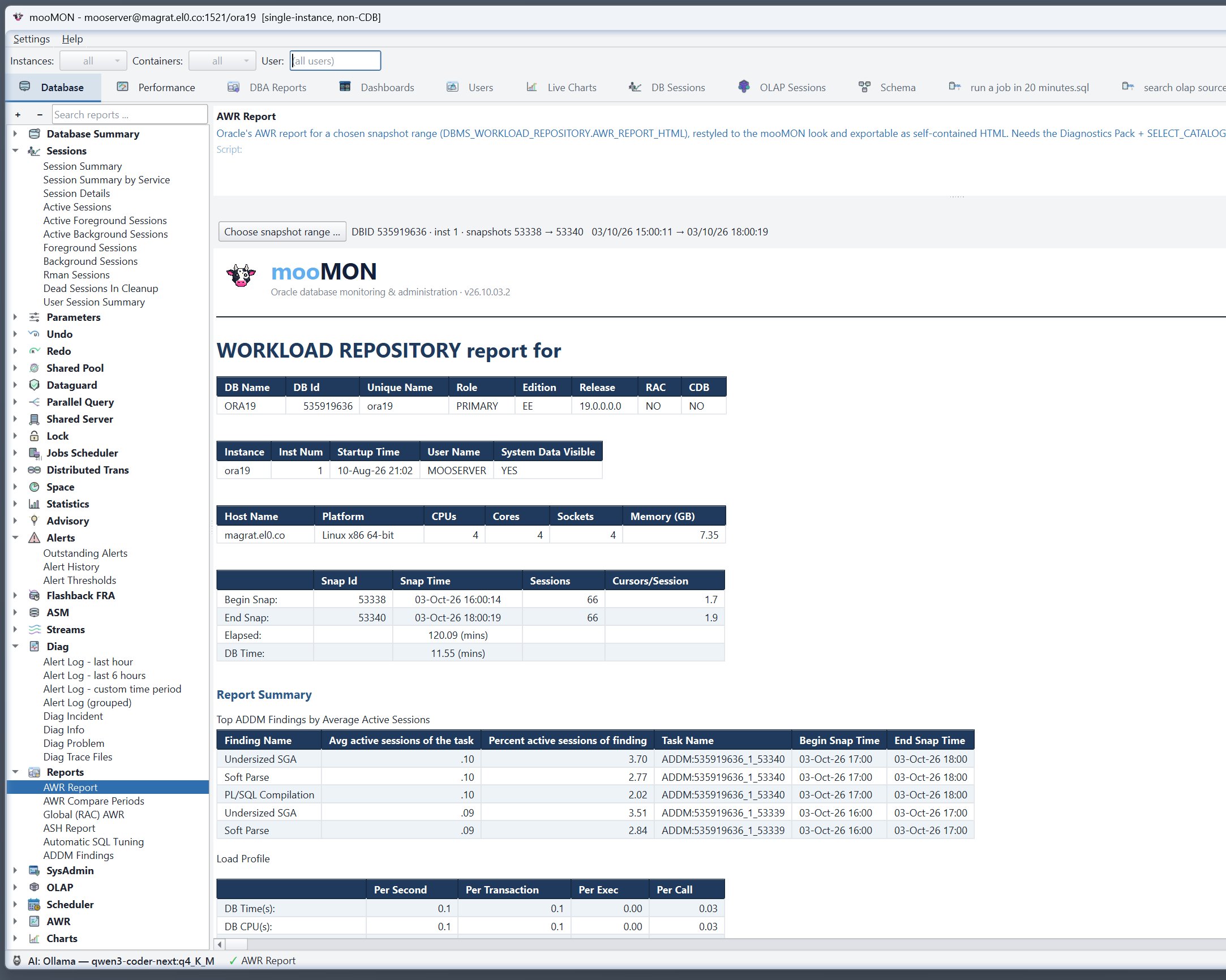Image resolution: width=1226 pixels, height=980 pixels.
Task: Click the Dataguard shield icon
Action: coord(34,385)
